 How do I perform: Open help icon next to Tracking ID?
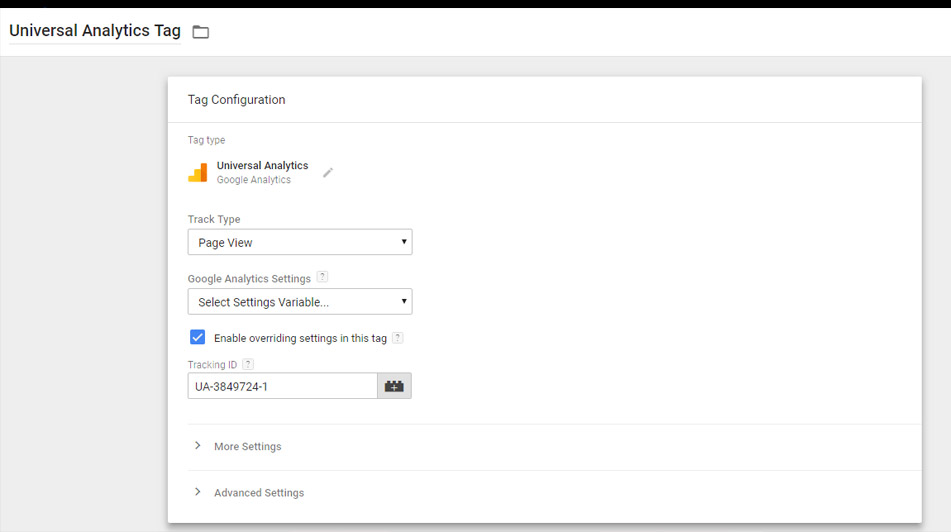click(247, 364)
